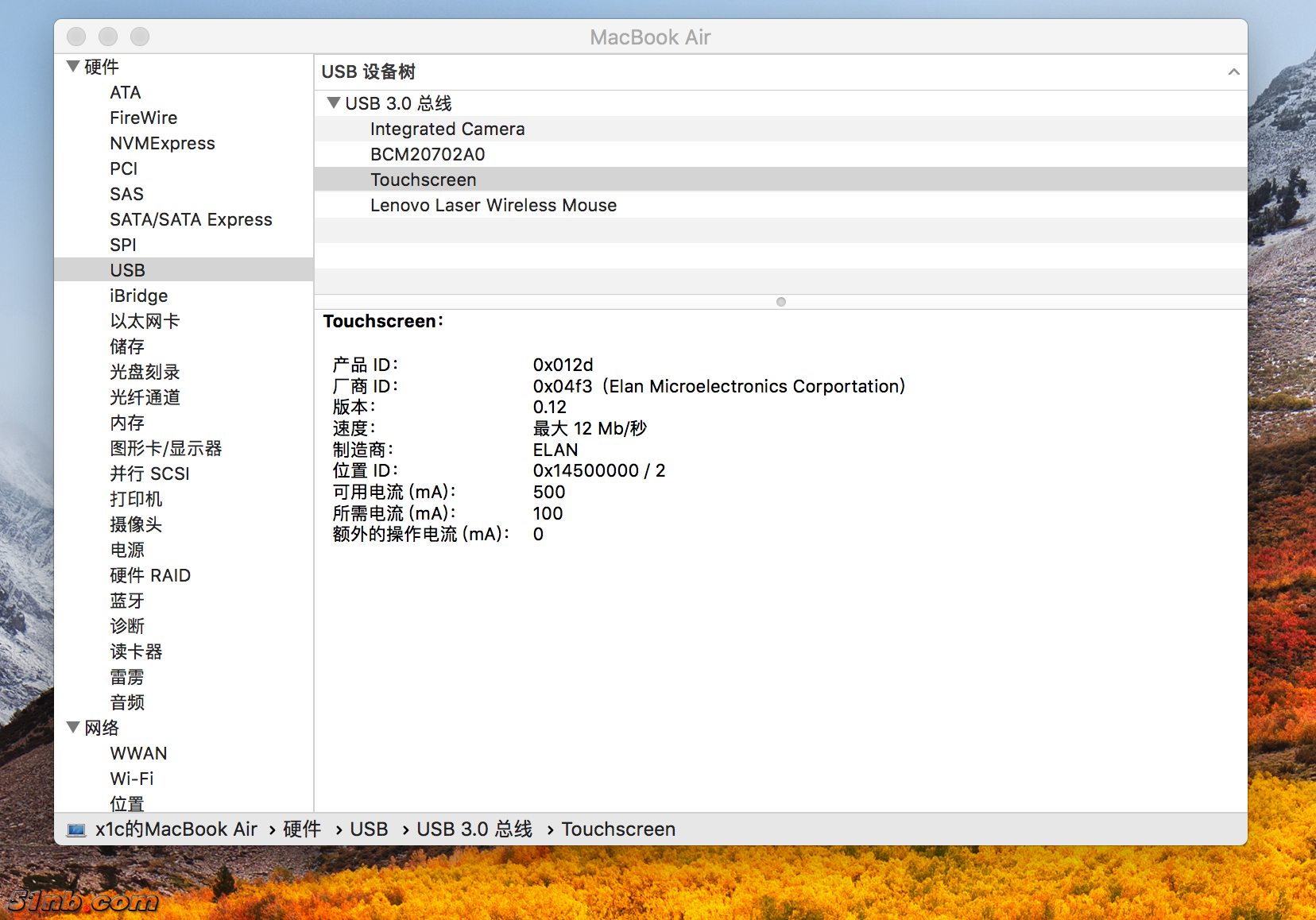Collapse the 硬件 section triangle
The width and height of the screenshot is (1316, 920).
tap(73, 67)
